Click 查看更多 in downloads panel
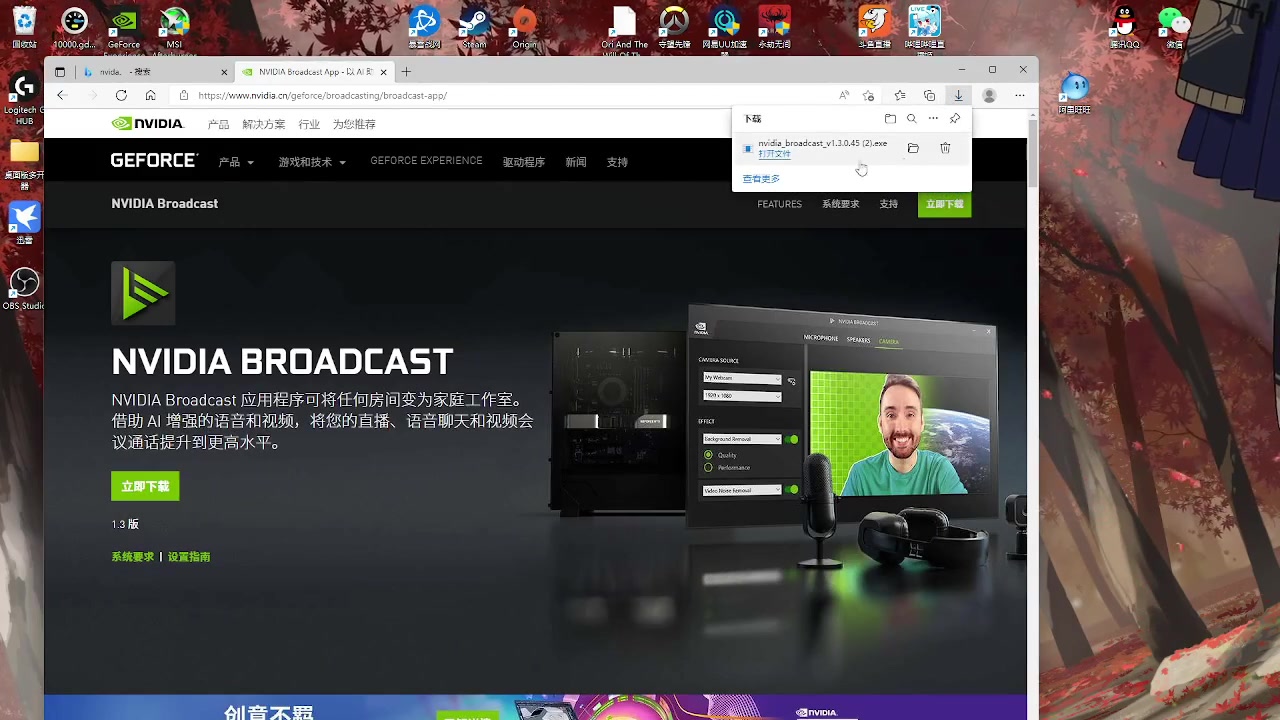The height and width of the screenshot is (720, 1280). click(x=761, y=179)
